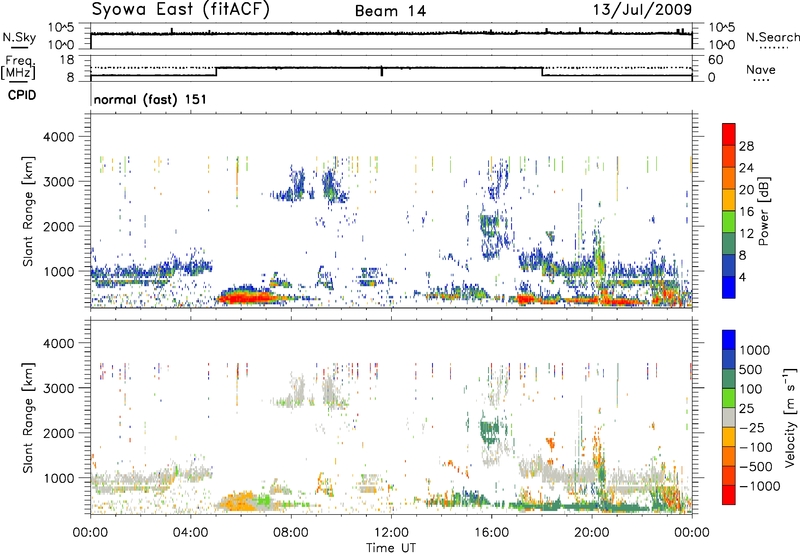Click the '100' label on velocity colorbar
The image size is (800, 554).
click(751, 389)
